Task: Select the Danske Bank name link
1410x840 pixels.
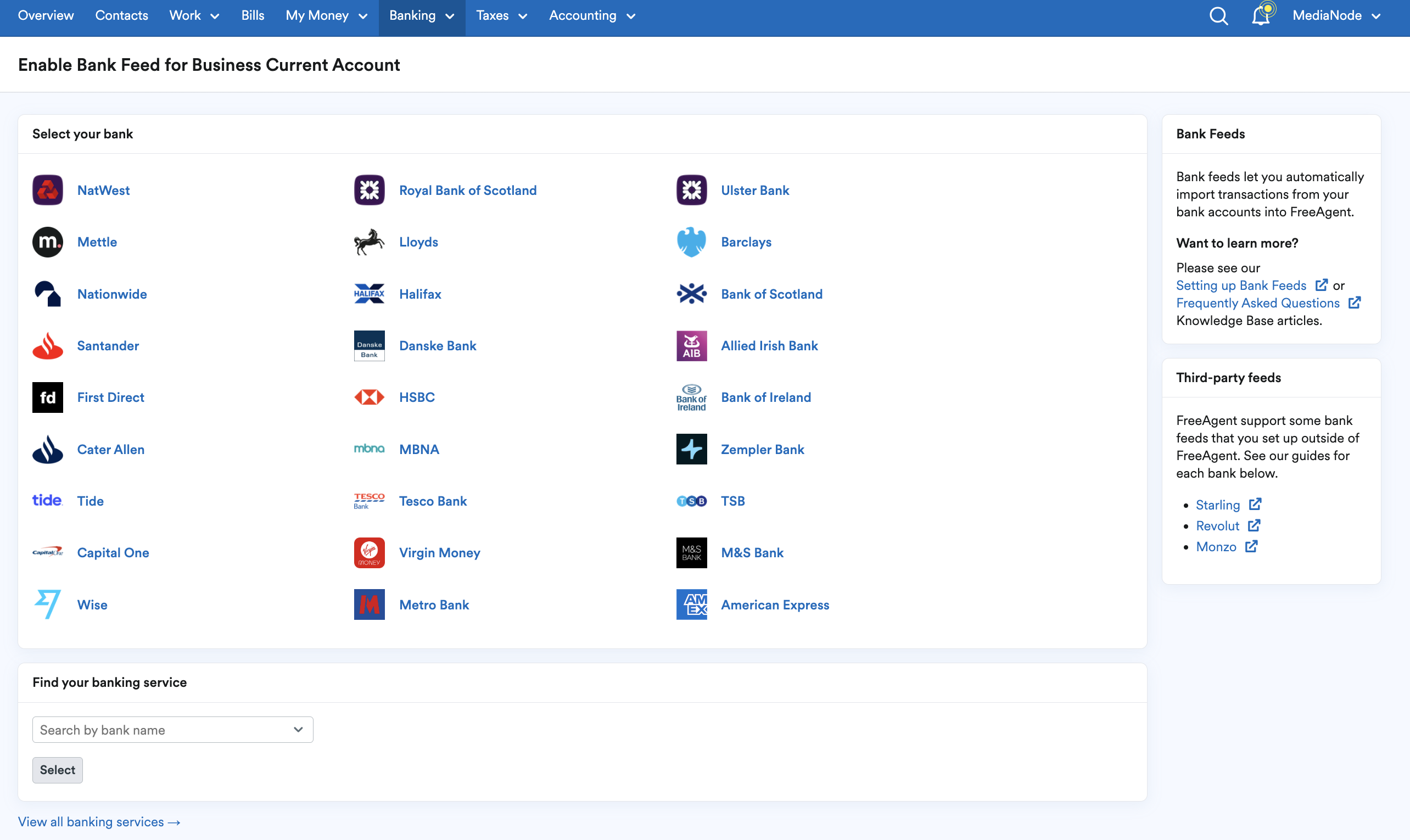Action: (x=438, y=346)
